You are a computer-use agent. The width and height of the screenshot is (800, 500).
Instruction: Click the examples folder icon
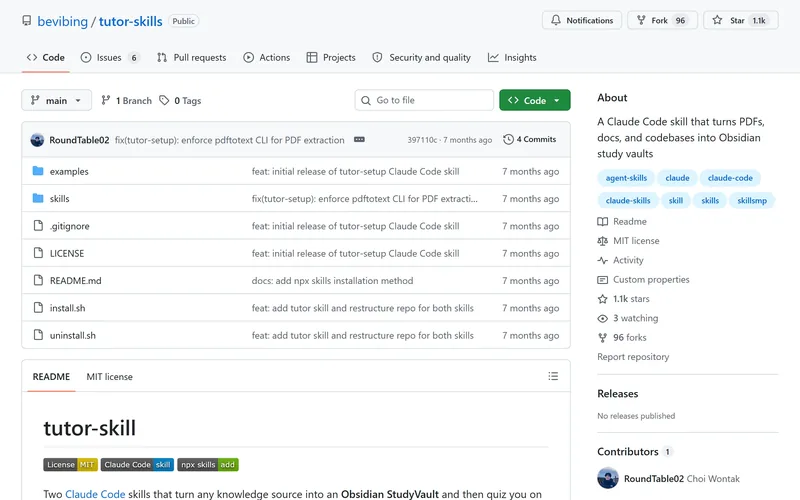tap(38, 171)
